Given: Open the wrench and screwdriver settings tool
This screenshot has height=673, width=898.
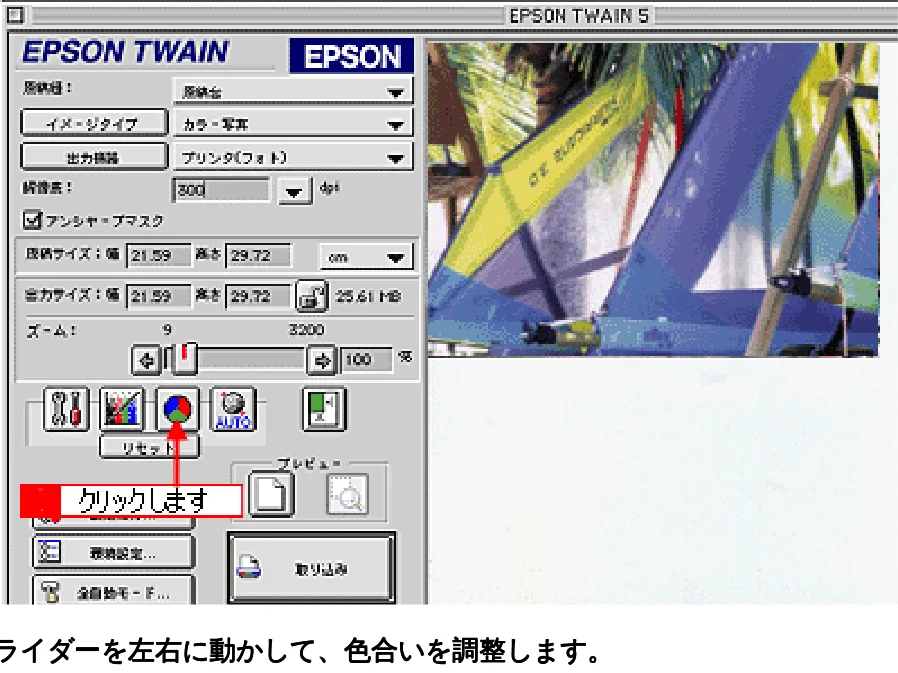Looking at the screenshot, I should (66, 409).
